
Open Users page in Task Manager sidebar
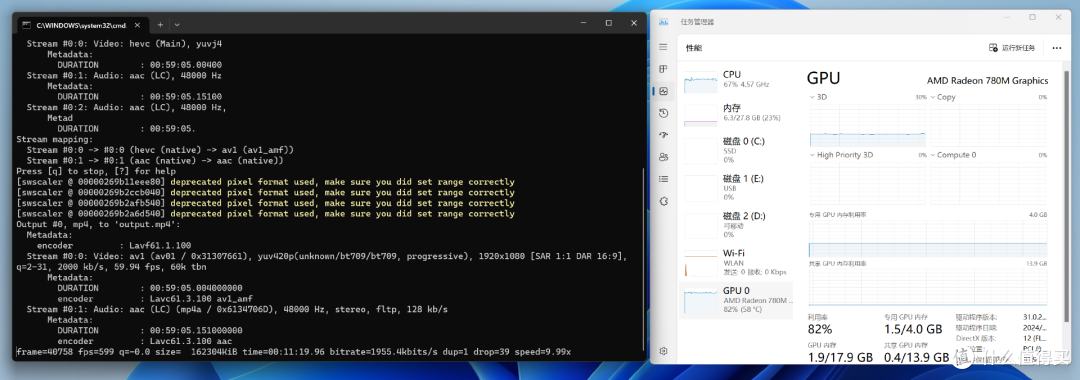(x=663, y=157)
